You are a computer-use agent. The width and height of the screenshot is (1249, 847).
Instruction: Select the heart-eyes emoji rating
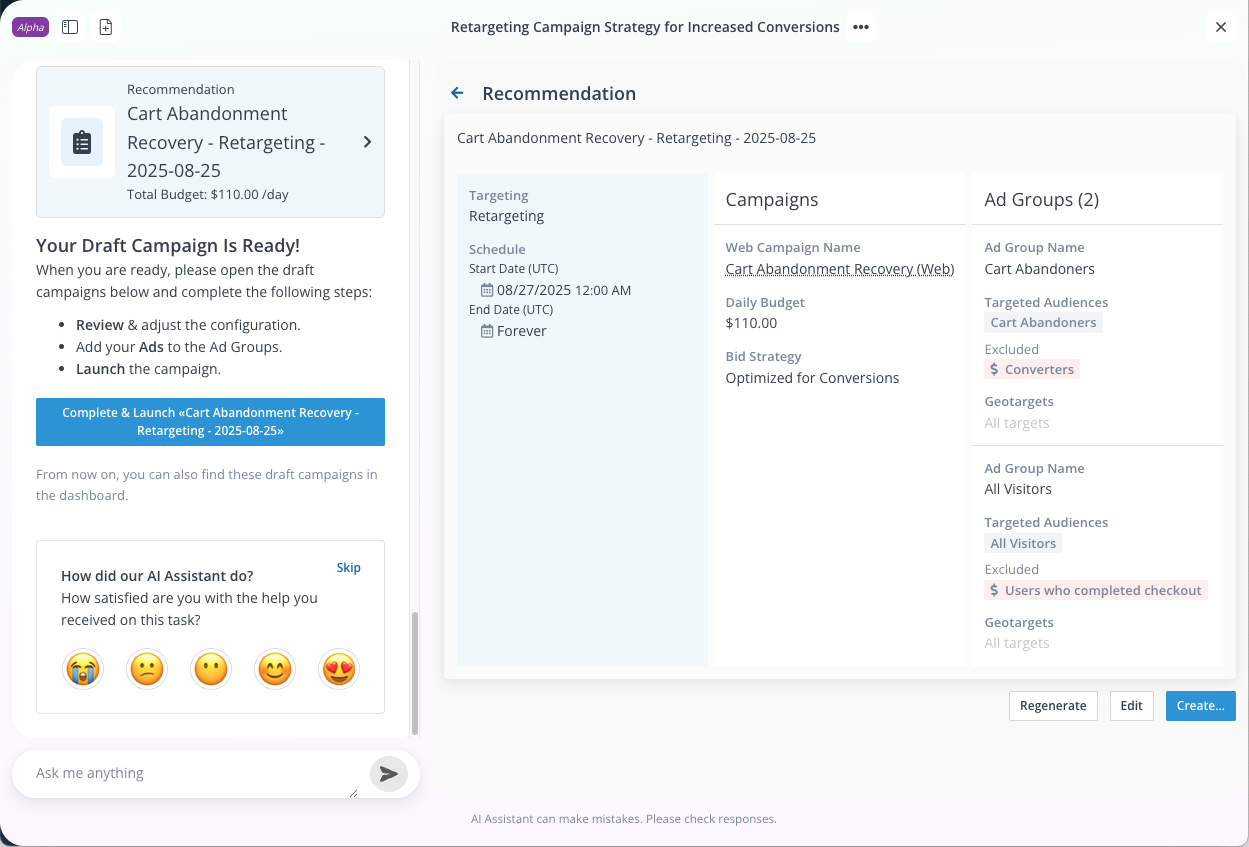[338, 669]
